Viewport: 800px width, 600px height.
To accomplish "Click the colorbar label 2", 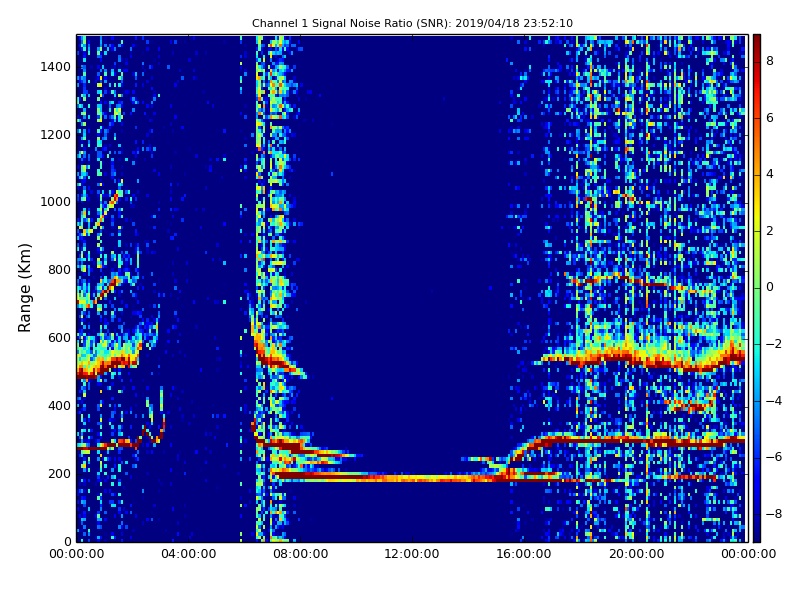I will click(x=770, y=231).
